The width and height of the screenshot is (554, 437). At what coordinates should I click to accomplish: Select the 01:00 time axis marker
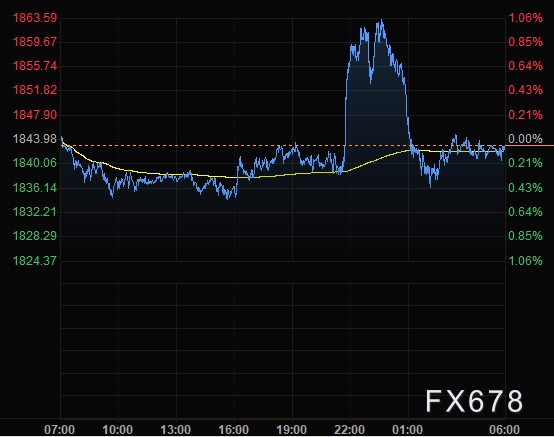pyautogui.click(x=407, y=430)
